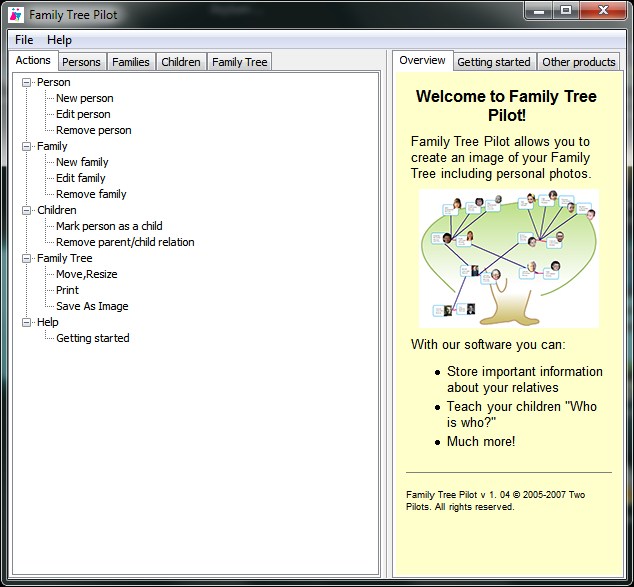Choose Getting started in the tree
This screenshot has width=634, height=587.
click(x=93, y=338)
